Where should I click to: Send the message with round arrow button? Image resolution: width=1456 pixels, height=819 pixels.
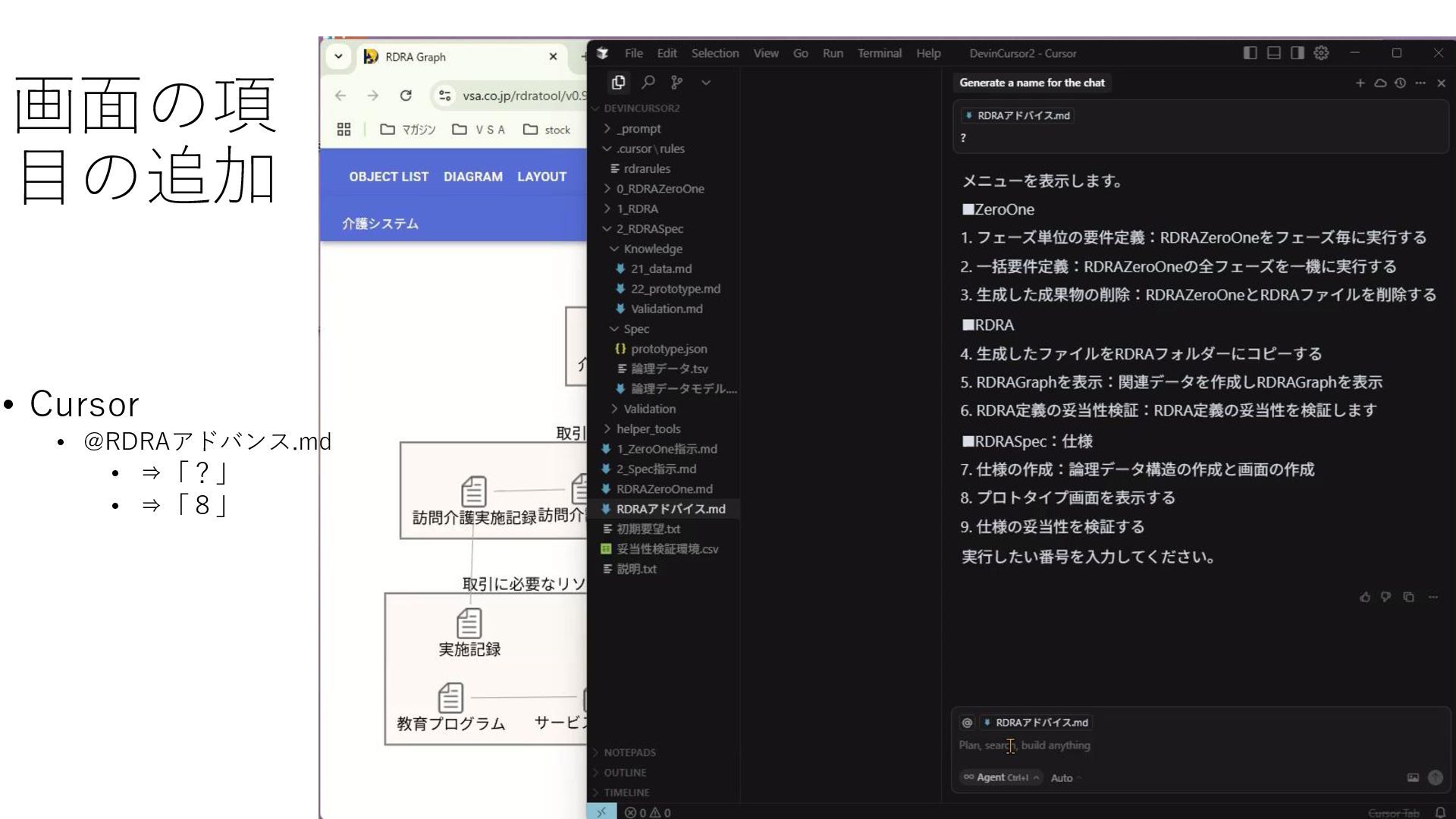point(1436,777)
